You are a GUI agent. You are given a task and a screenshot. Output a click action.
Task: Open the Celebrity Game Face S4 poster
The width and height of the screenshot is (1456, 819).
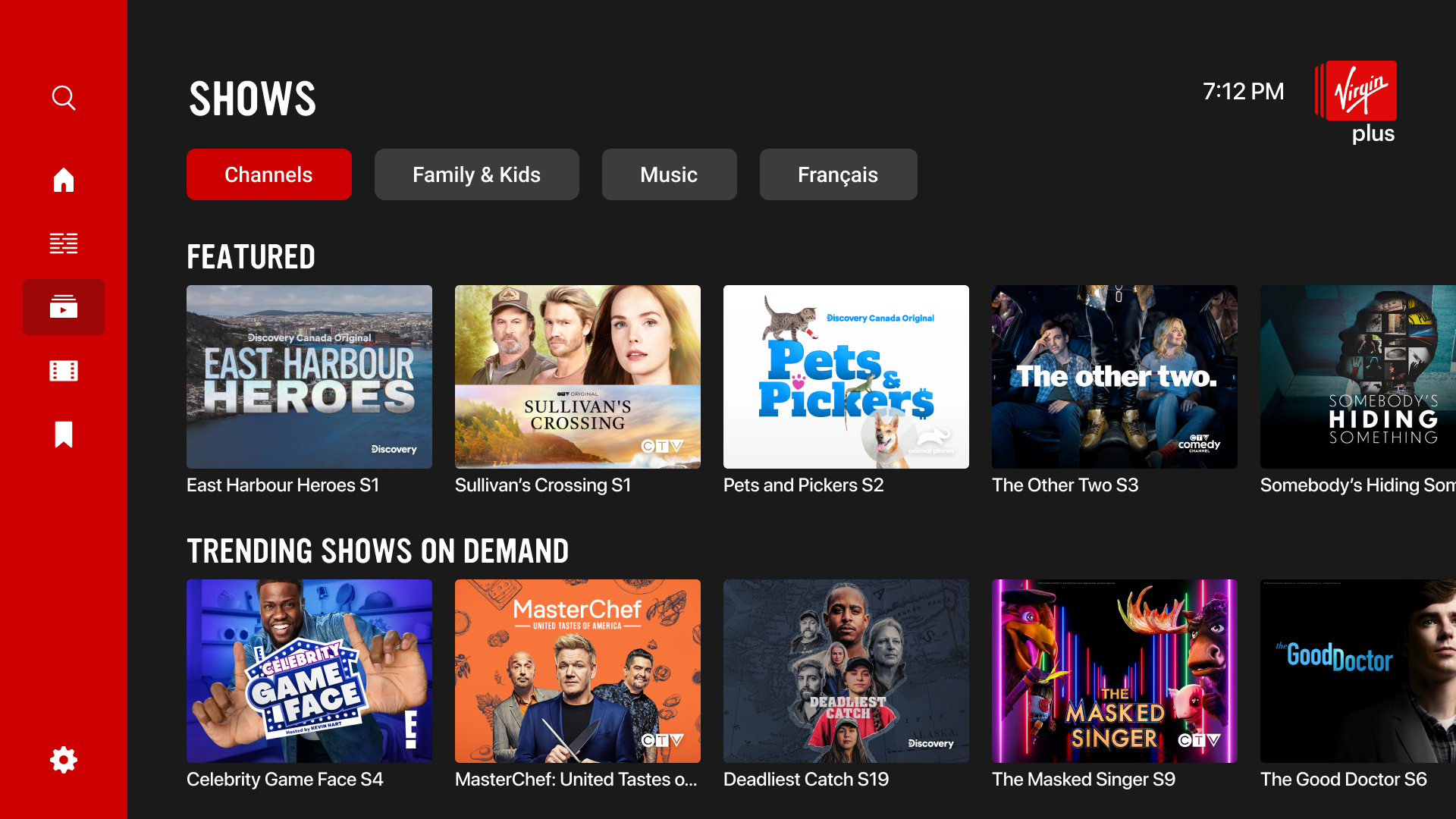pyautogui.click(x=309, y=671)
